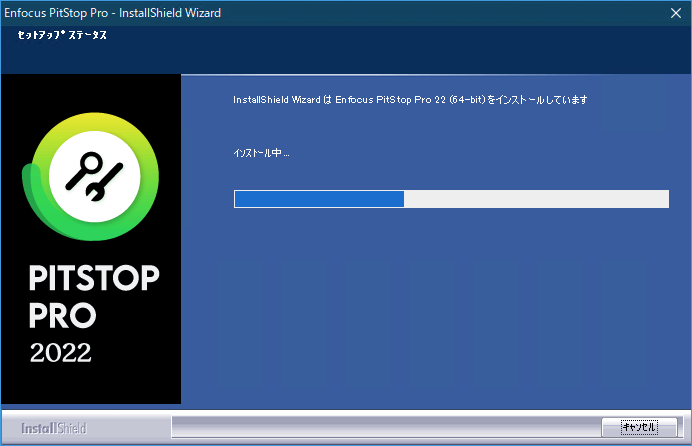
Task: Click the キャンセル button
Action: click(639, 427)
